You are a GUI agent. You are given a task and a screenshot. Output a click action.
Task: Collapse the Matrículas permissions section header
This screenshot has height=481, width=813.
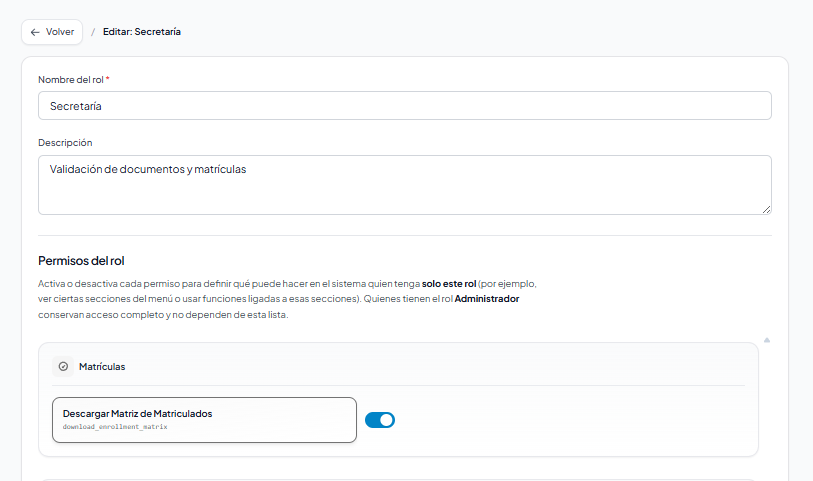(398, 367)
